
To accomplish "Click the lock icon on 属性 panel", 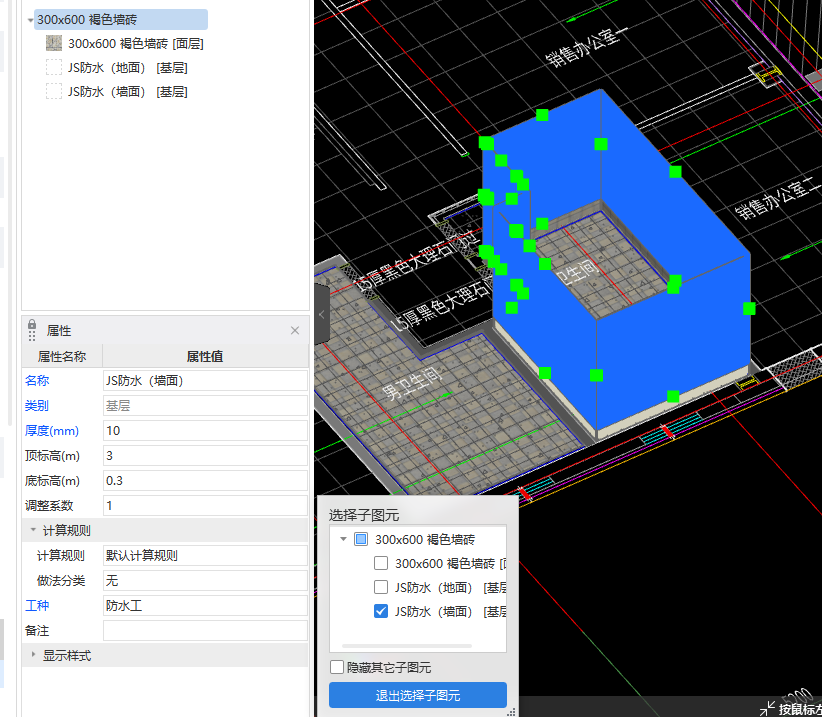I will 32,328.
